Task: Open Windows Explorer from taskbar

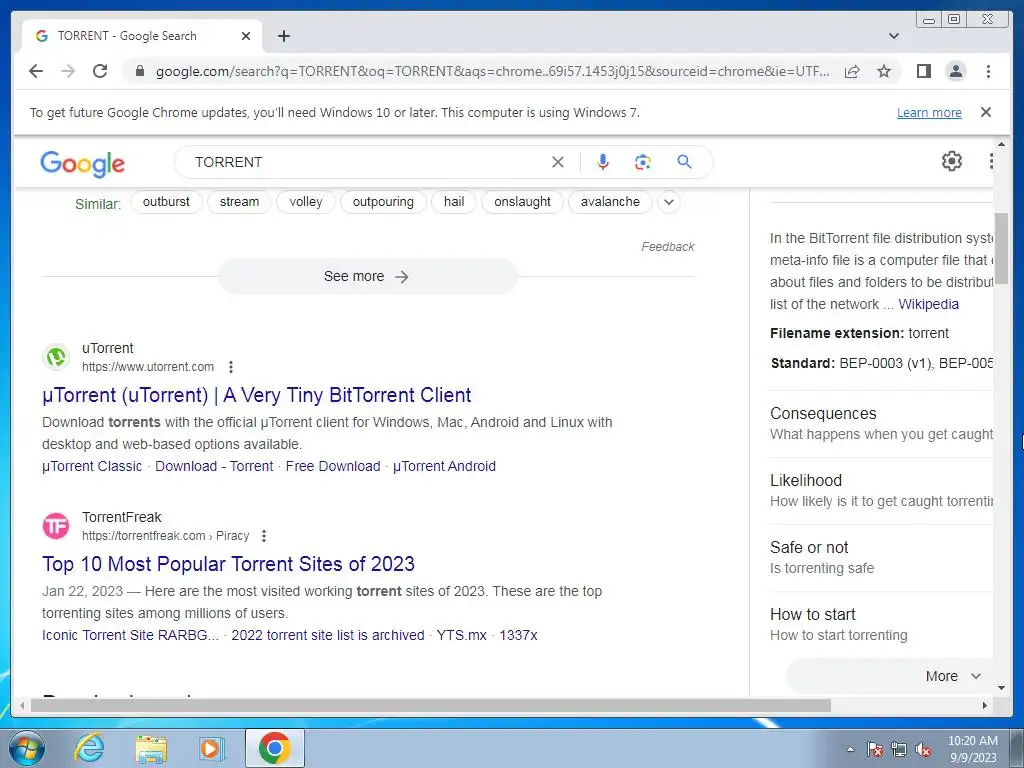Action: coord(151,749)
